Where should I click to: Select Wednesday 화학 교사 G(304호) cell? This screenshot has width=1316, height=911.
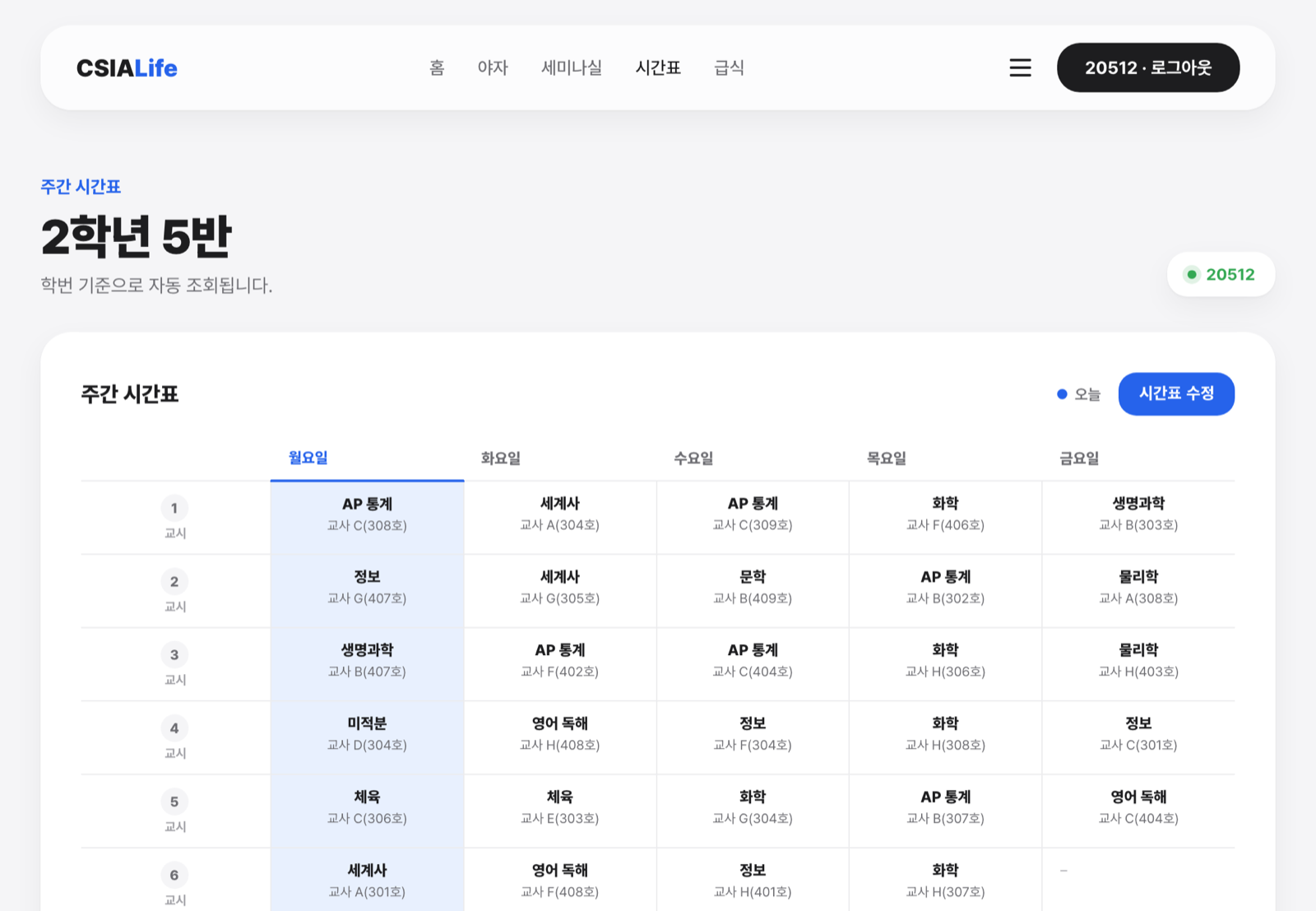coord(753,811)
